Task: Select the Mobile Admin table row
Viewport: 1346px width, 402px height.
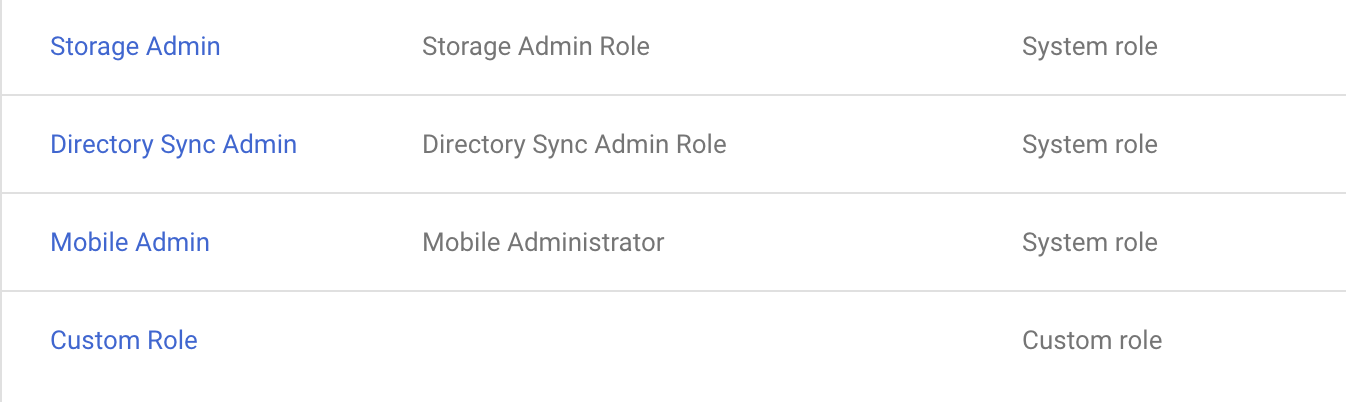Action: (x=673, y=242)
